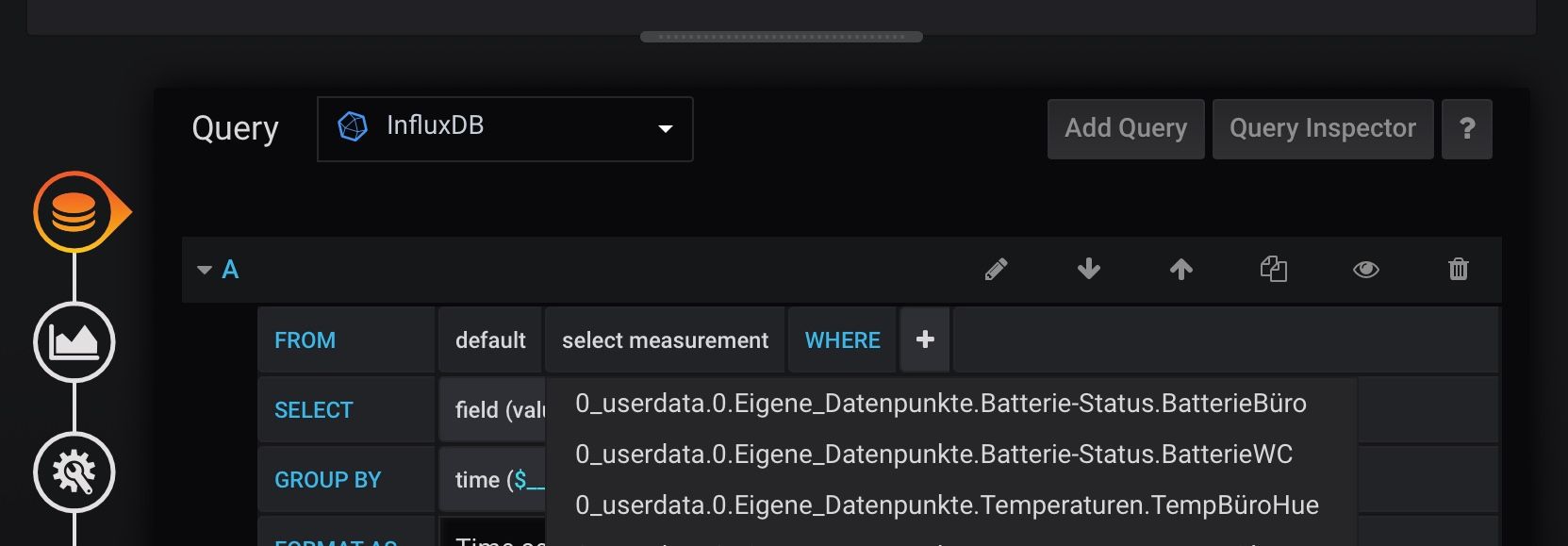Click the InfluxDB logo icon

[x=353, y=126]
